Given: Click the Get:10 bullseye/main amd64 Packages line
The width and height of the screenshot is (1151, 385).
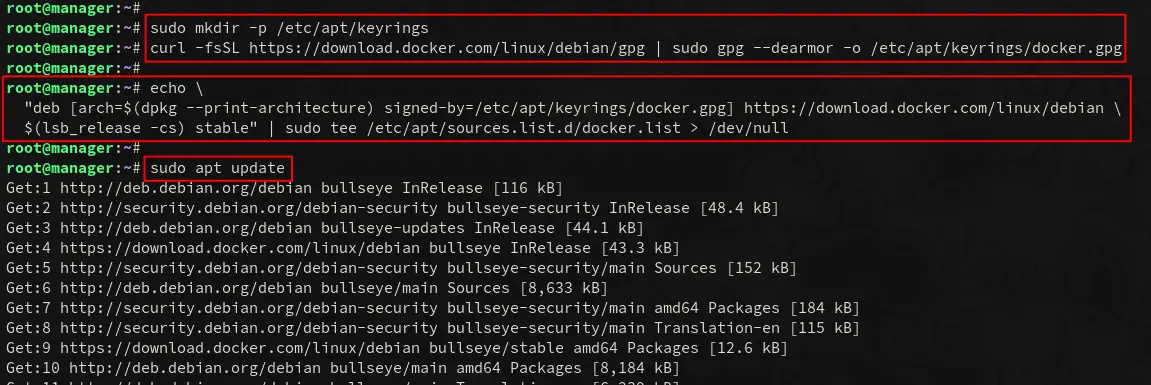Looking at the screenshot, I should tap(343, 367).
